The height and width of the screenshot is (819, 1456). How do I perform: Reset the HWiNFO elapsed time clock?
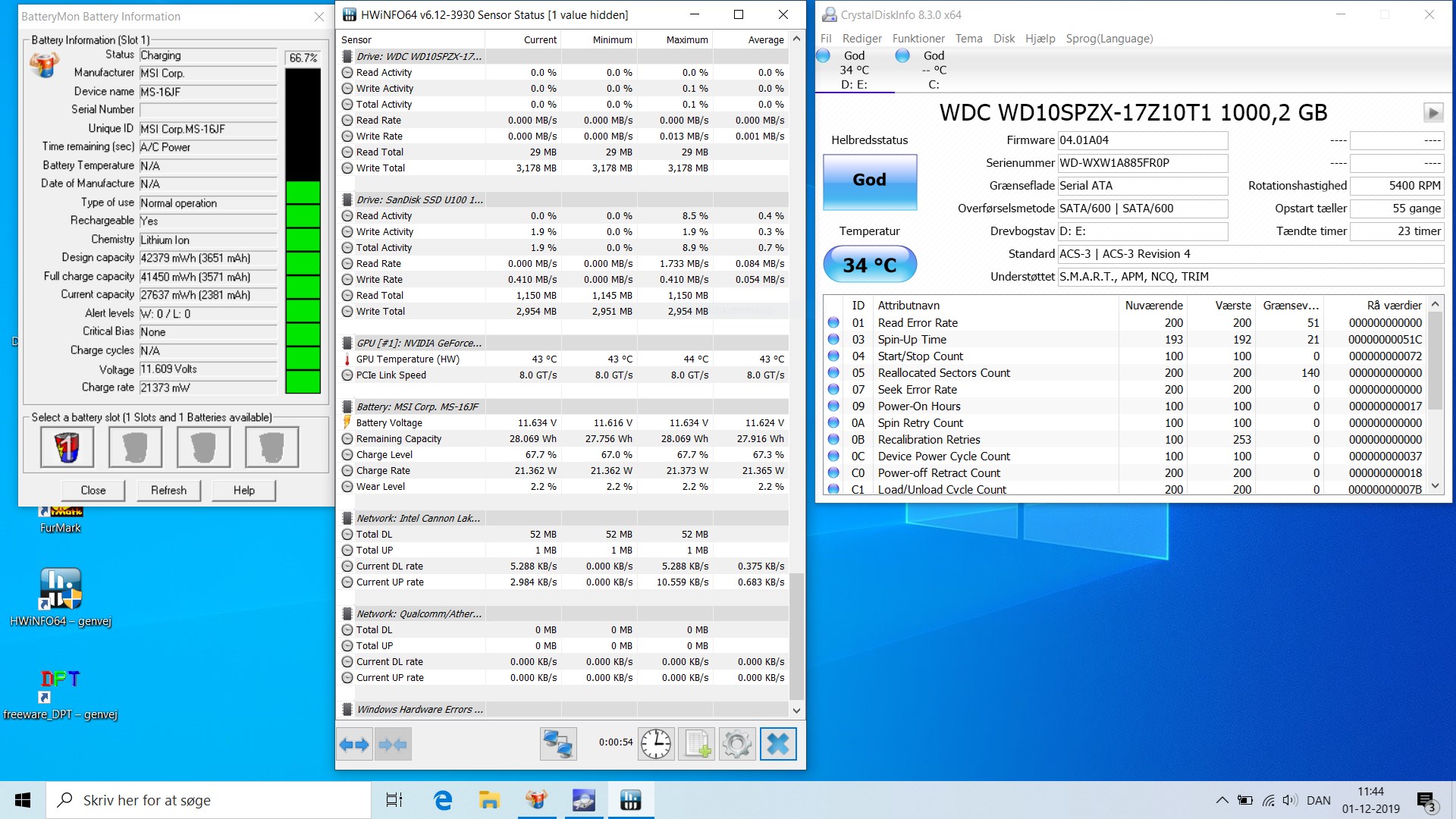coord(656,744)
